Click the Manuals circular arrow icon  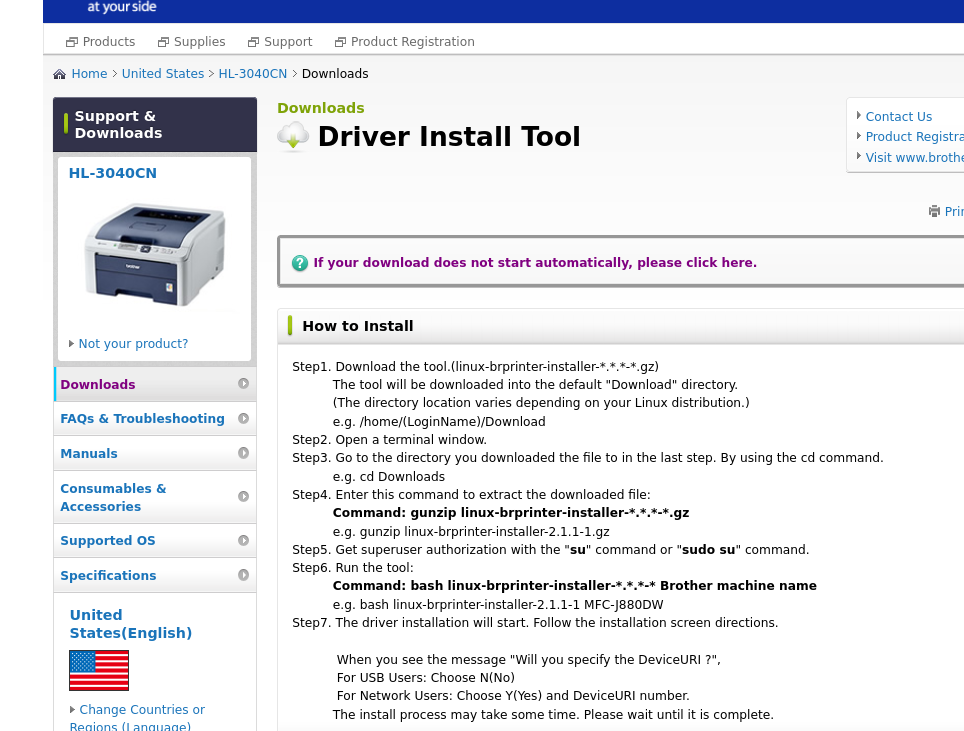[243, 453]
